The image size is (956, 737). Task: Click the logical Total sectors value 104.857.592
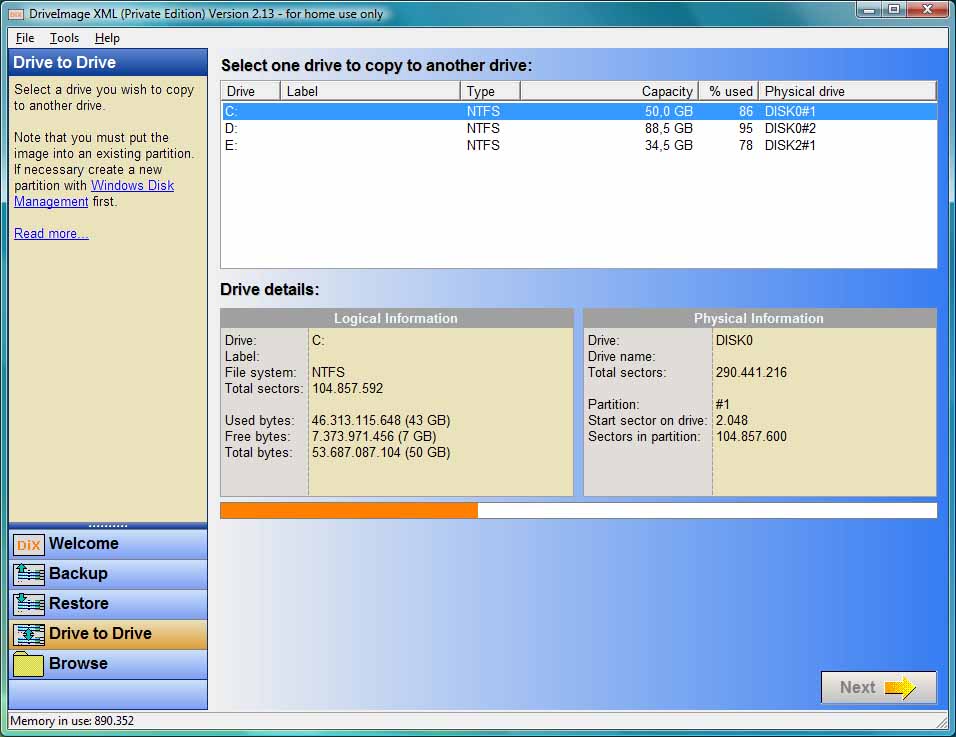348,388
